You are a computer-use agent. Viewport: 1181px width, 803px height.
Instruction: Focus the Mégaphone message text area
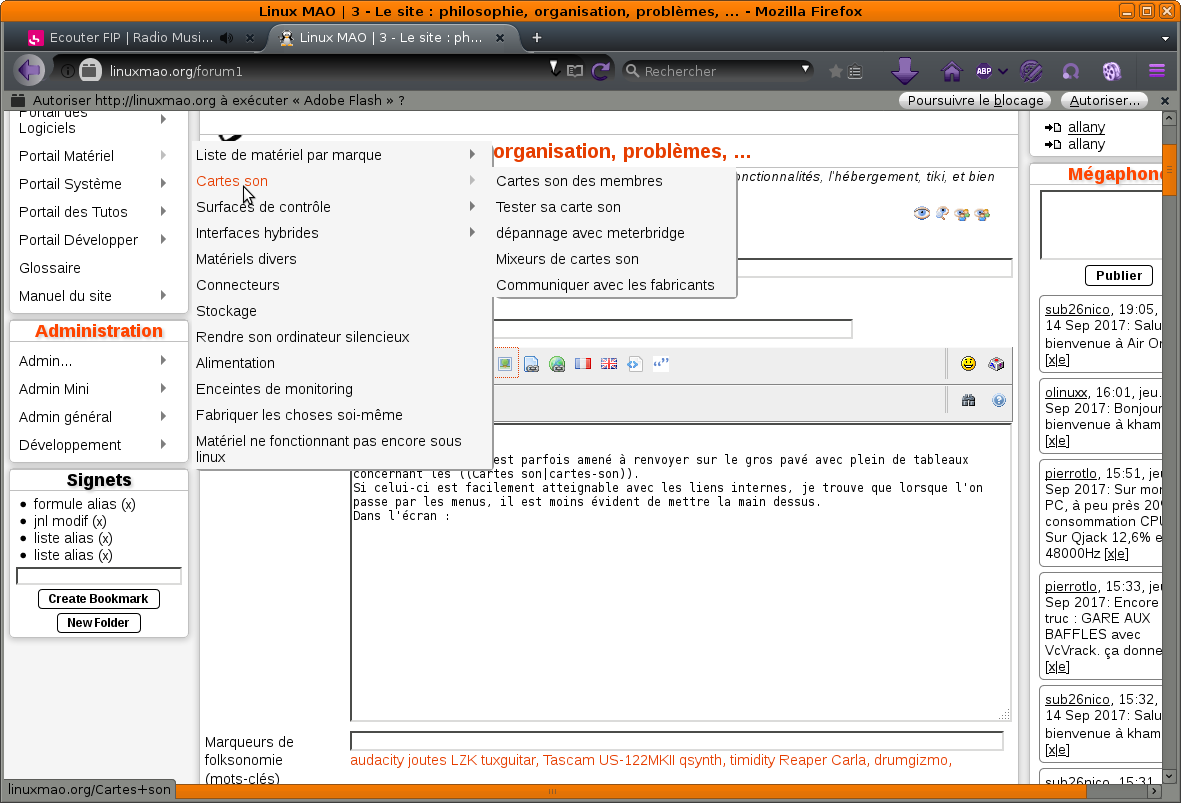pos(1100,224)
